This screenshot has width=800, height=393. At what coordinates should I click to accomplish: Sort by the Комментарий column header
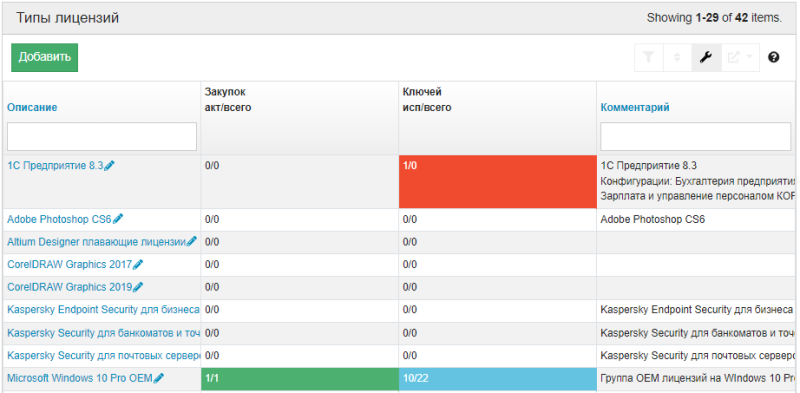(x=635, y=107)
